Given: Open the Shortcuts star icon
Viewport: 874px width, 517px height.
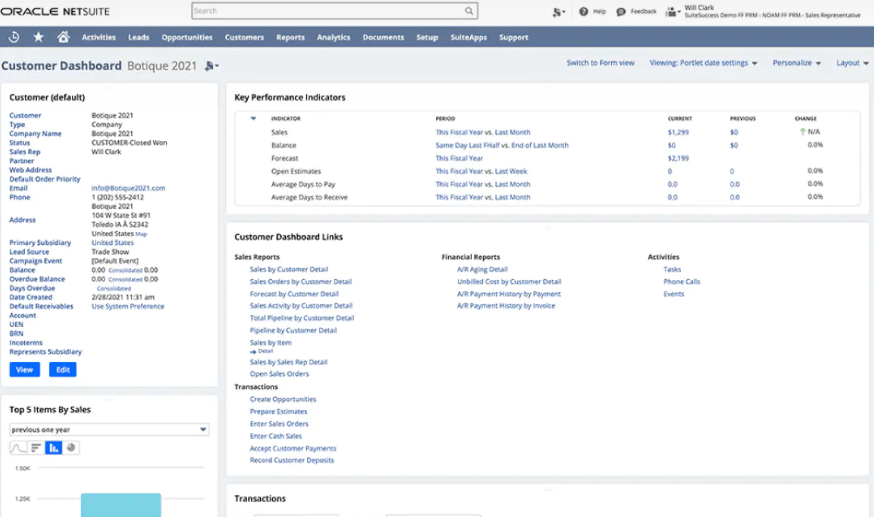Looking at the screenshot, I should (x=38, y=37).
